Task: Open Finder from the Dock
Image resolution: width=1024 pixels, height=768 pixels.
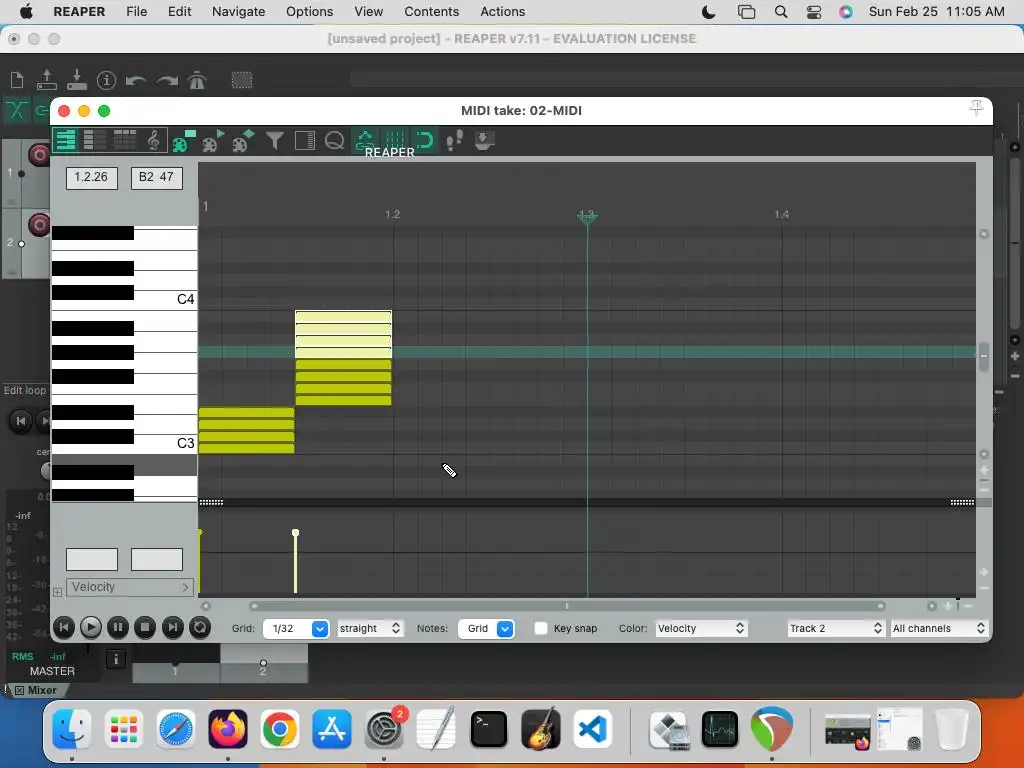Action: click(71, 729)
